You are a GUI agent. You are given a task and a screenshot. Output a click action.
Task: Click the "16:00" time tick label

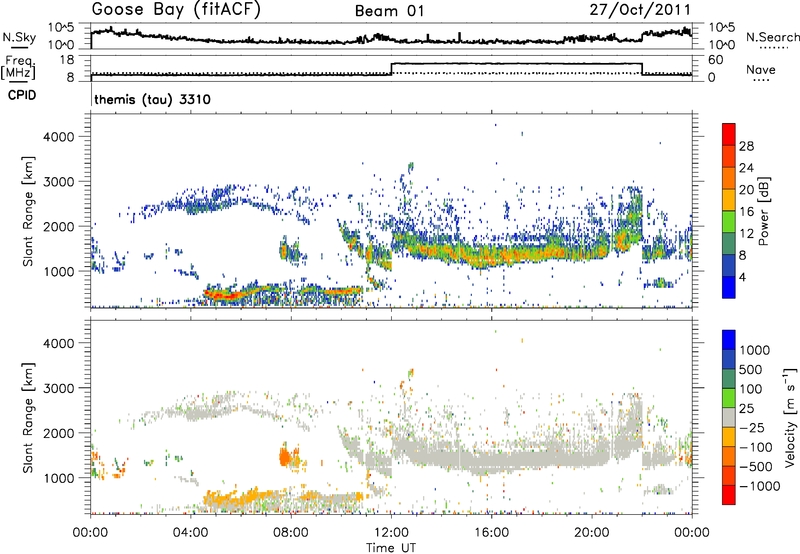click(491, 533)
